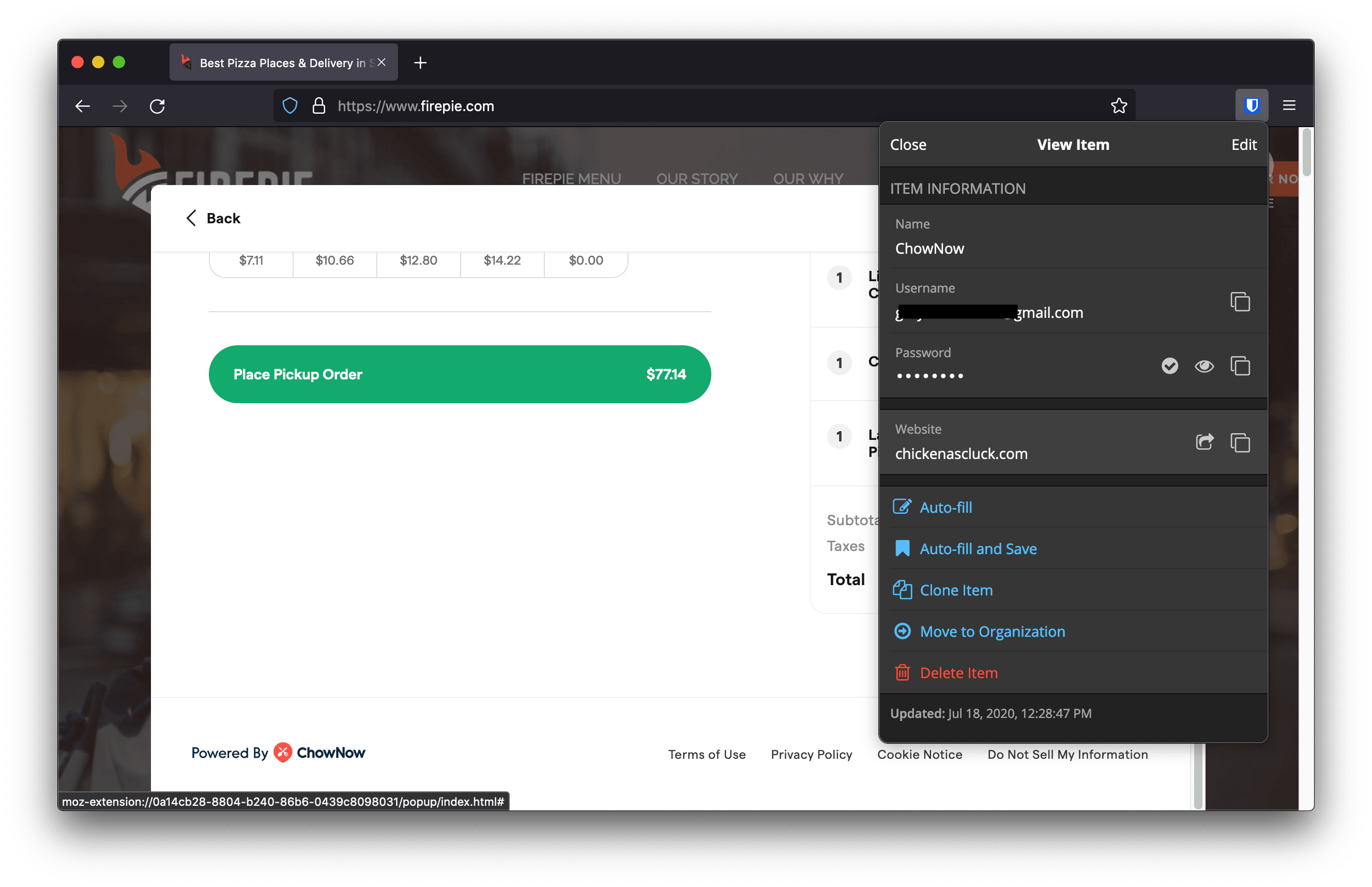Click the Clone Item icon

[902, 589]
